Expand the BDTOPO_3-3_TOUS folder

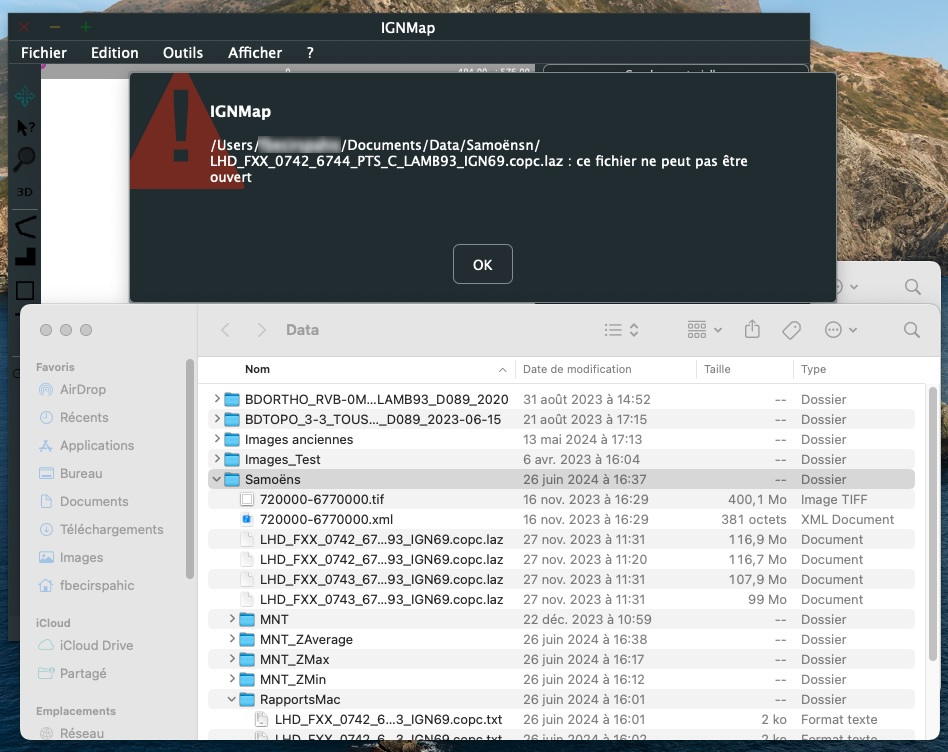point(217,419)
